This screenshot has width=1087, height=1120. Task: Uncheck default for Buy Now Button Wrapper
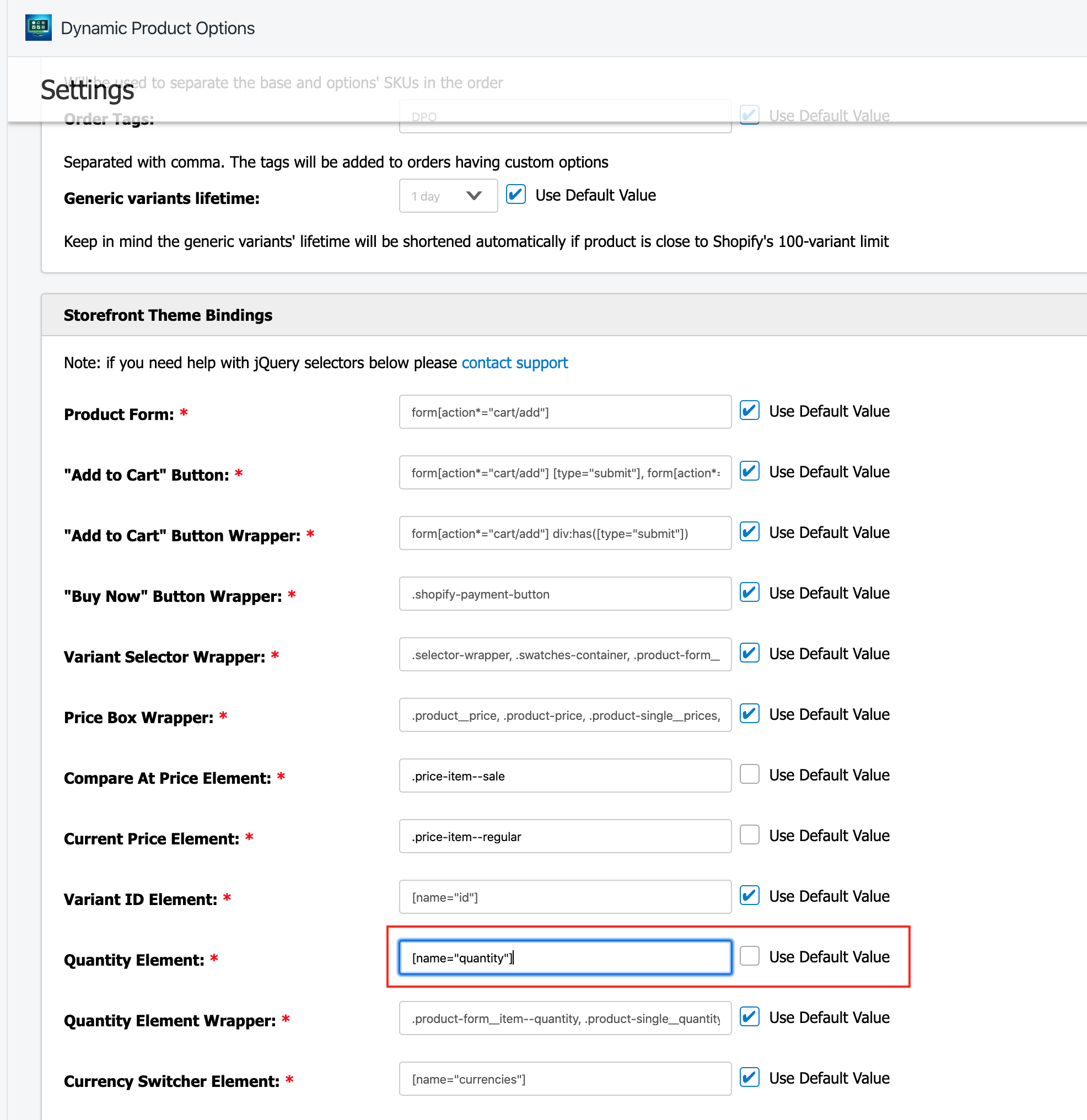click(749, 593)
